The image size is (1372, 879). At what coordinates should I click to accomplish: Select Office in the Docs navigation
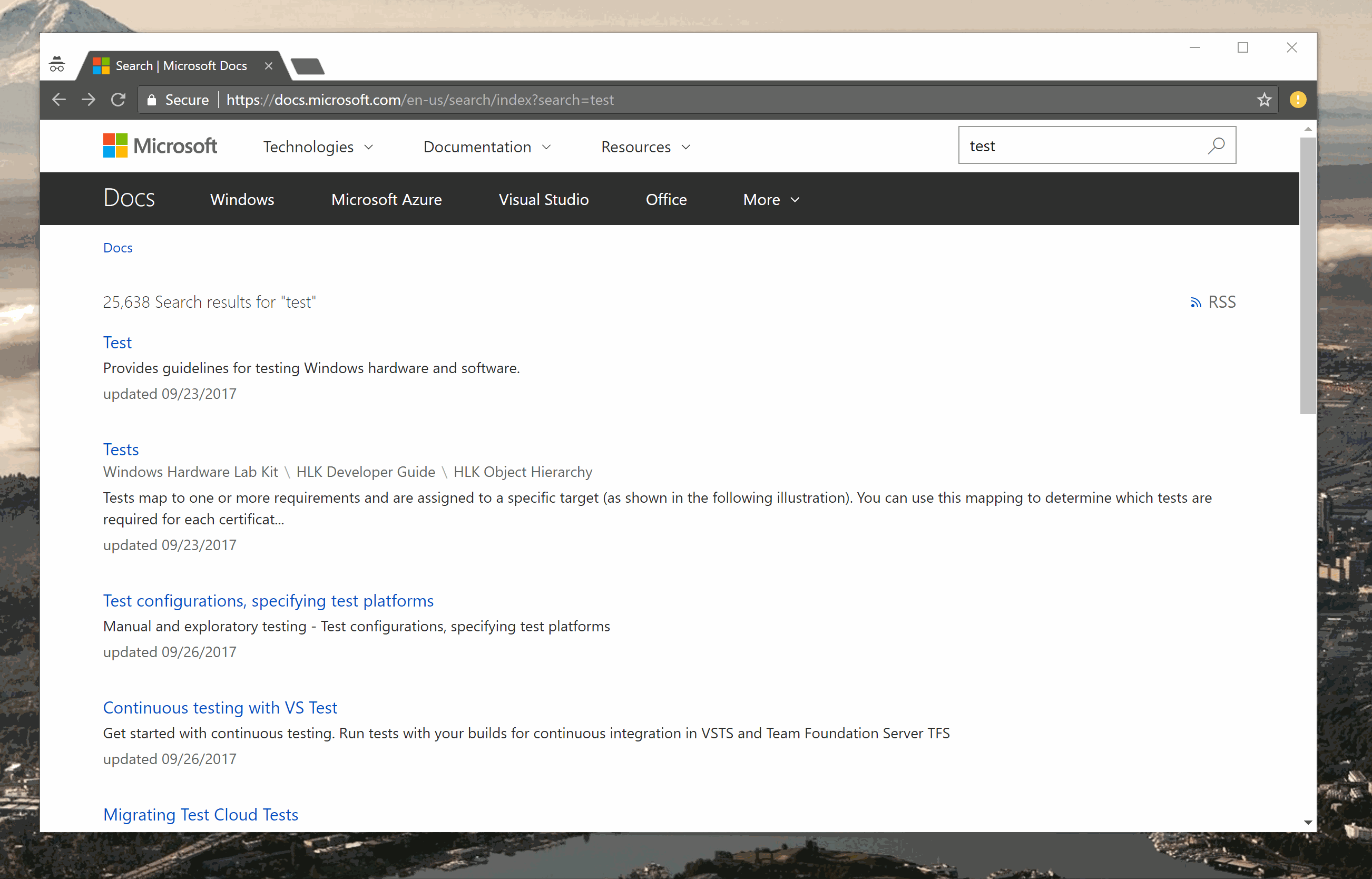click(x=665, y=199)
